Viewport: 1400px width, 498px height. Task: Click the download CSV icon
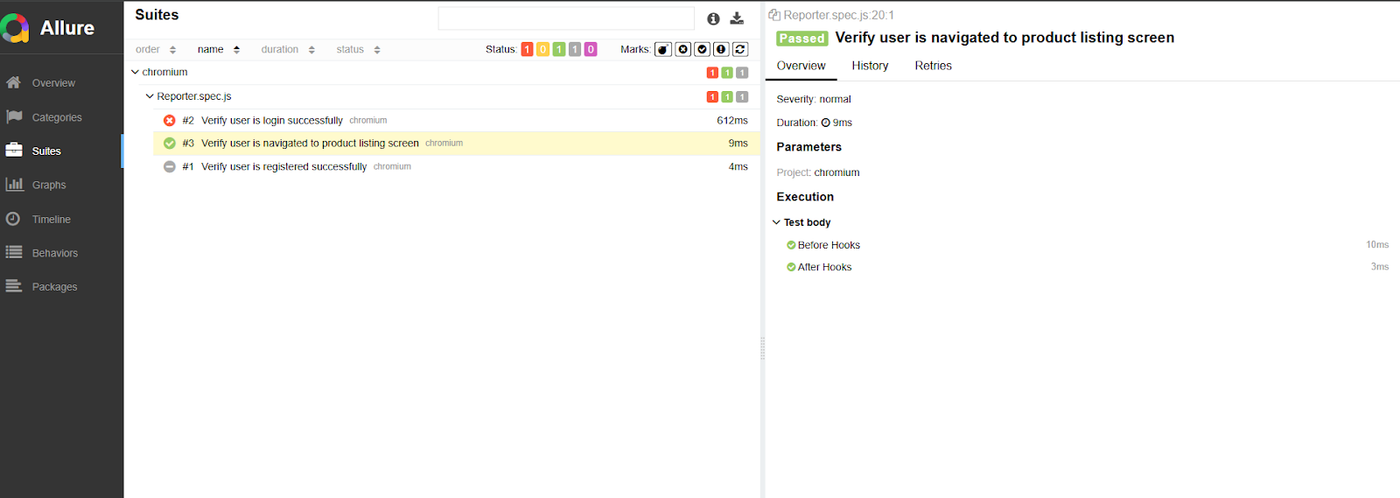pos(737,18)
